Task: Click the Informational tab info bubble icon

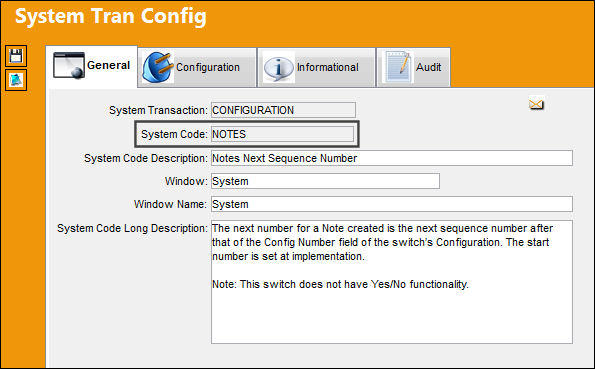Action: pos(279,68)
